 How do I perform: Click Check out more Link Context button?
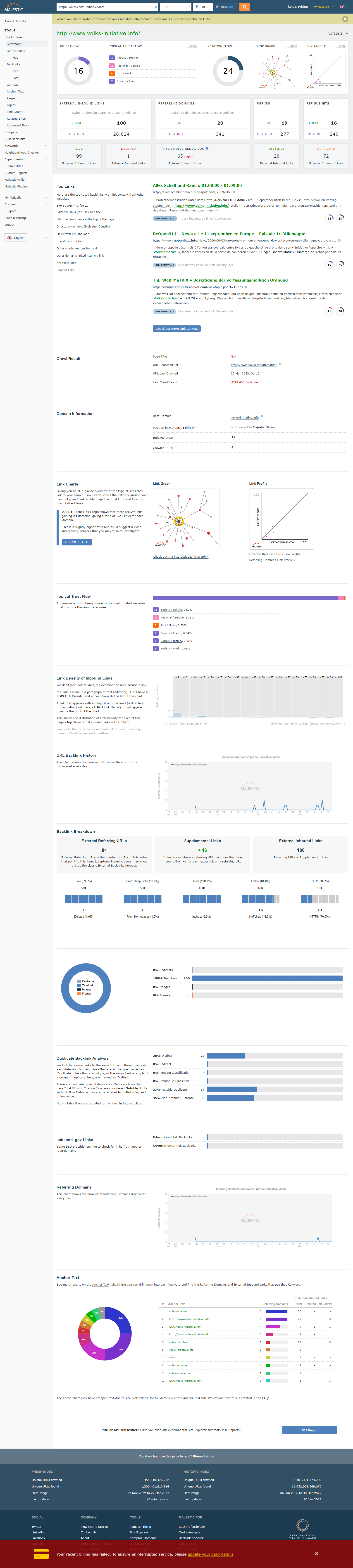pos(176,329)
